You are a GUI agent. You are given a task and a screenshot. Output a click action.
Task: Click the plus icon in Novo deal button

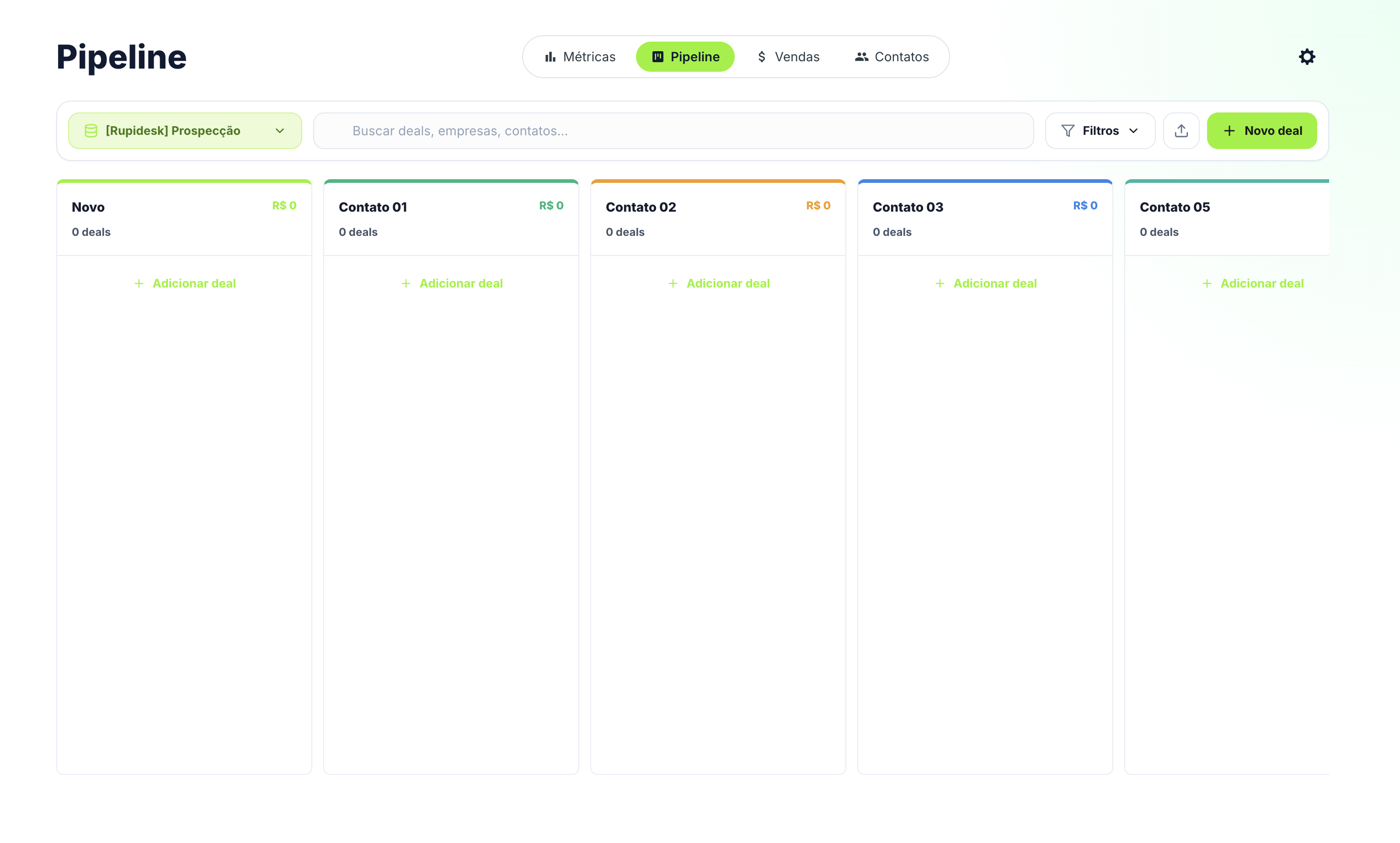[1229, 131]
